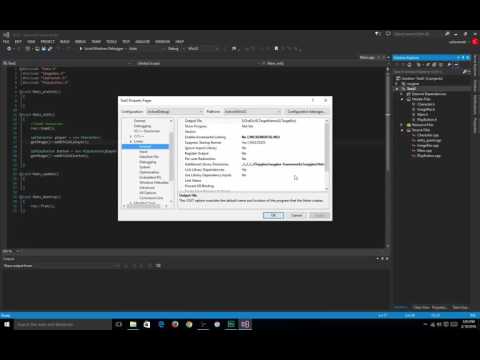Open the PROJECT menu
The width and height of the screenshot is (480, 360).
[x=47, y=42]
